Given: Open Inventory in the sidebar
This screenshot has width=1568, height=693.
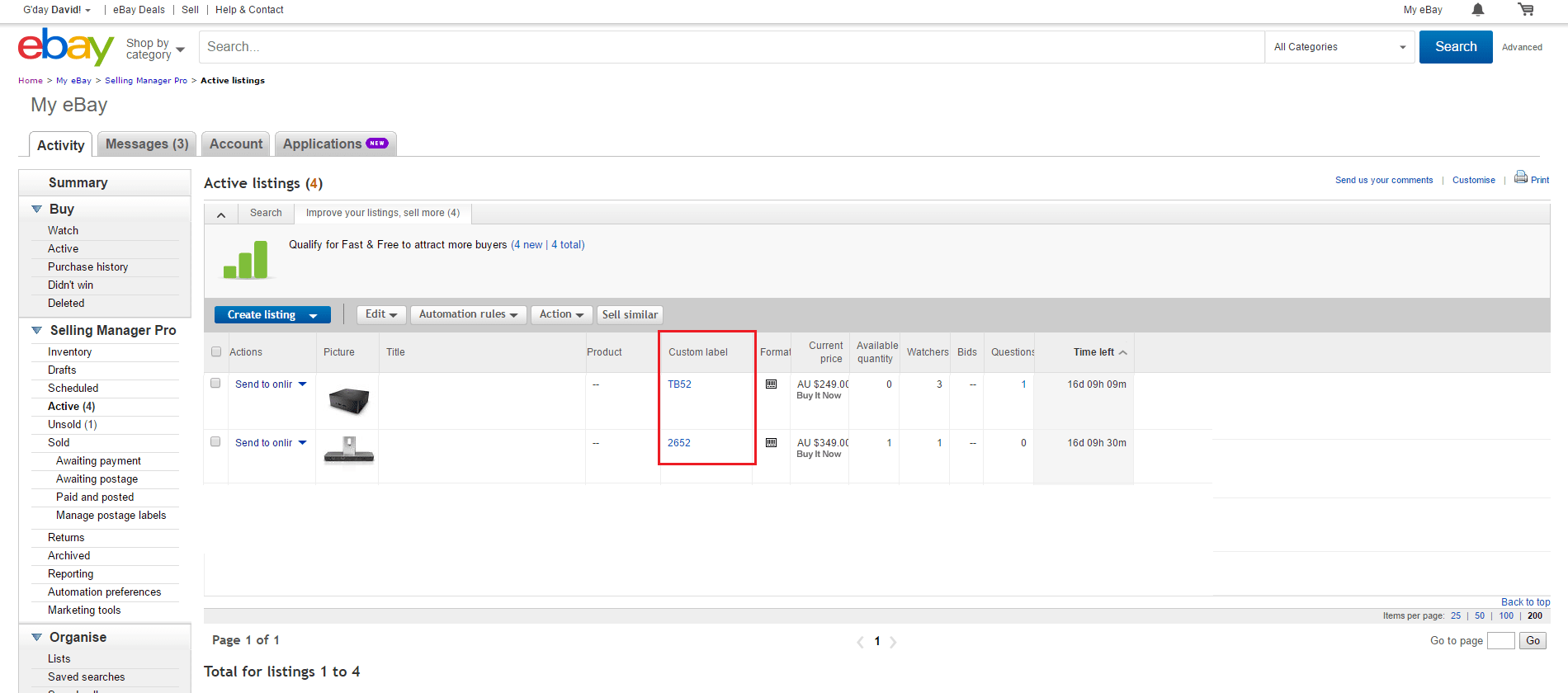Looking at the screenshot, I should pyautogui.click(x=69, y=352).
